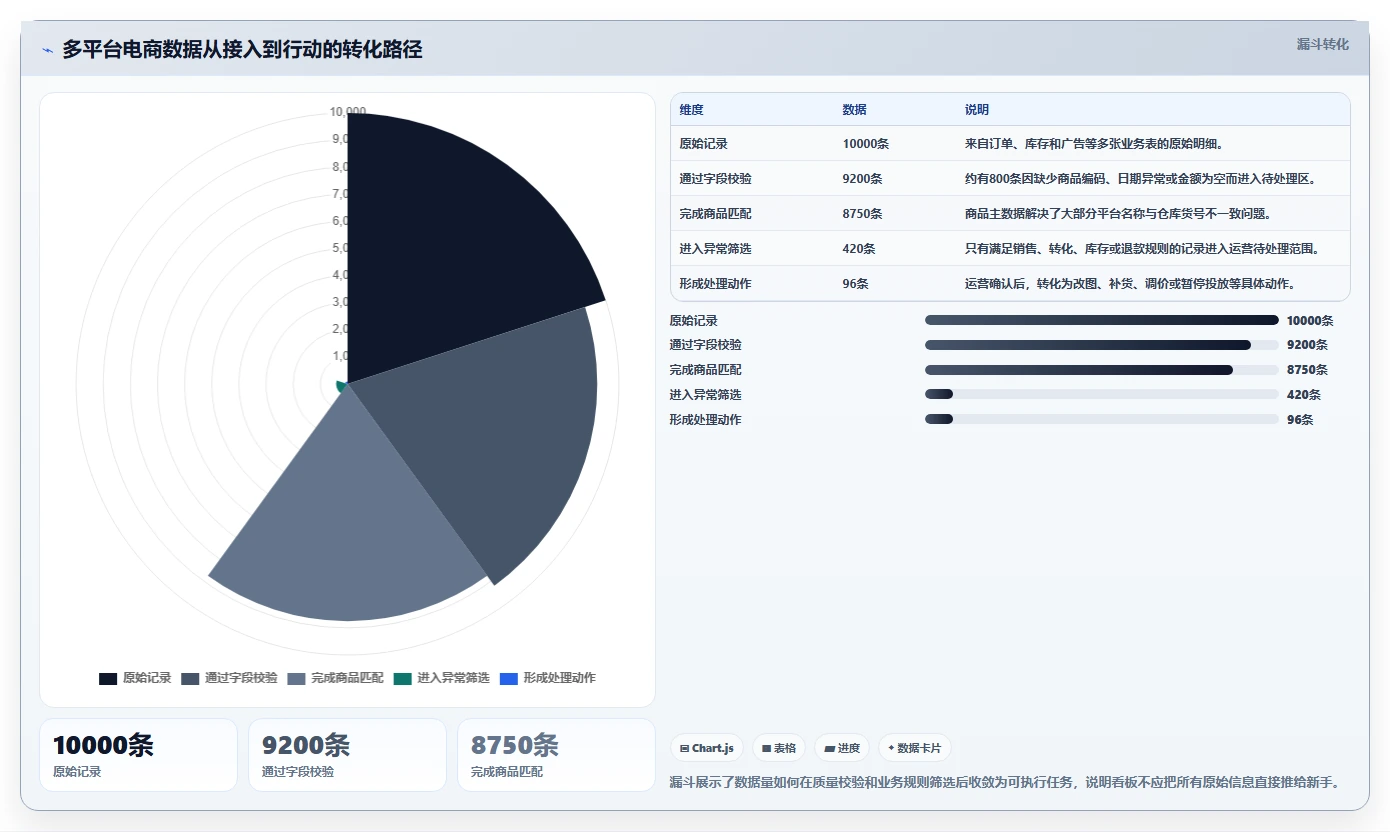
Task: Click the 形成处理动作 legend label text
Action: 559,678
